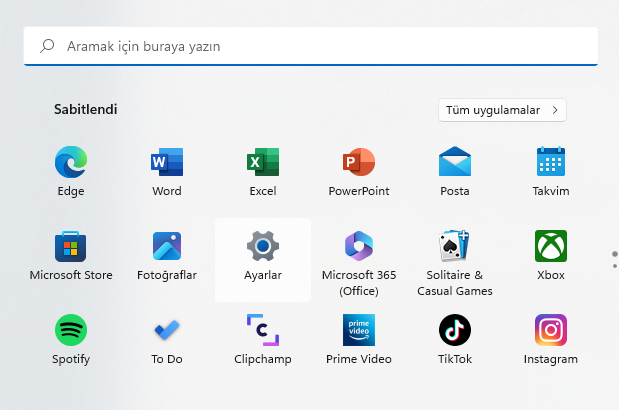This screenshot has height=410, width=619.
Task: Start PowerPoint from the pinned list
Action: [359, 171]
